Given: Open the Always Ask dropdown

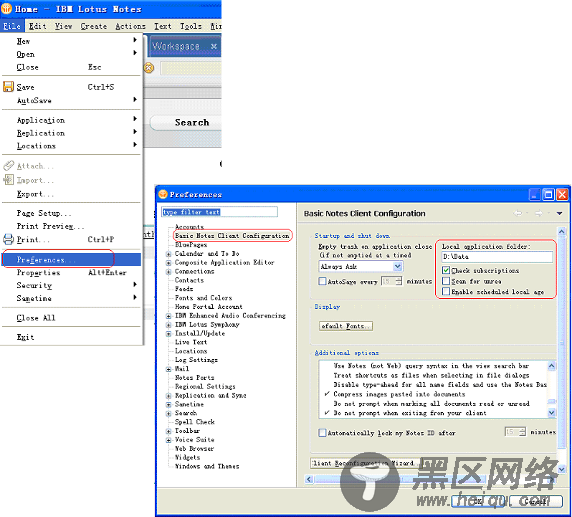Looking at the screenshot, I should coord(398,267).
